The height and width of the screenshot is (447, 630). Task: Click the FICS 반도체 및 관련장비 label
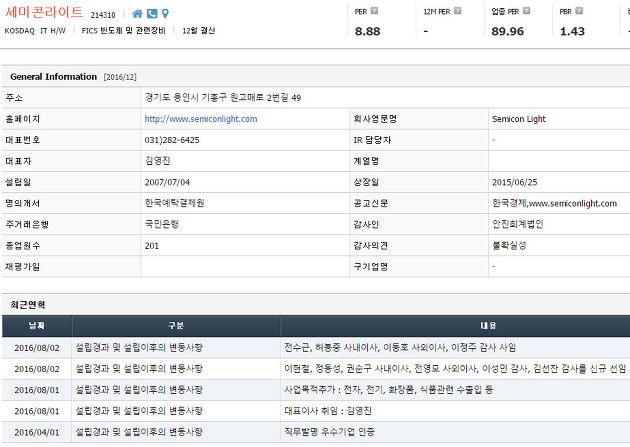(x=123, y=31)
